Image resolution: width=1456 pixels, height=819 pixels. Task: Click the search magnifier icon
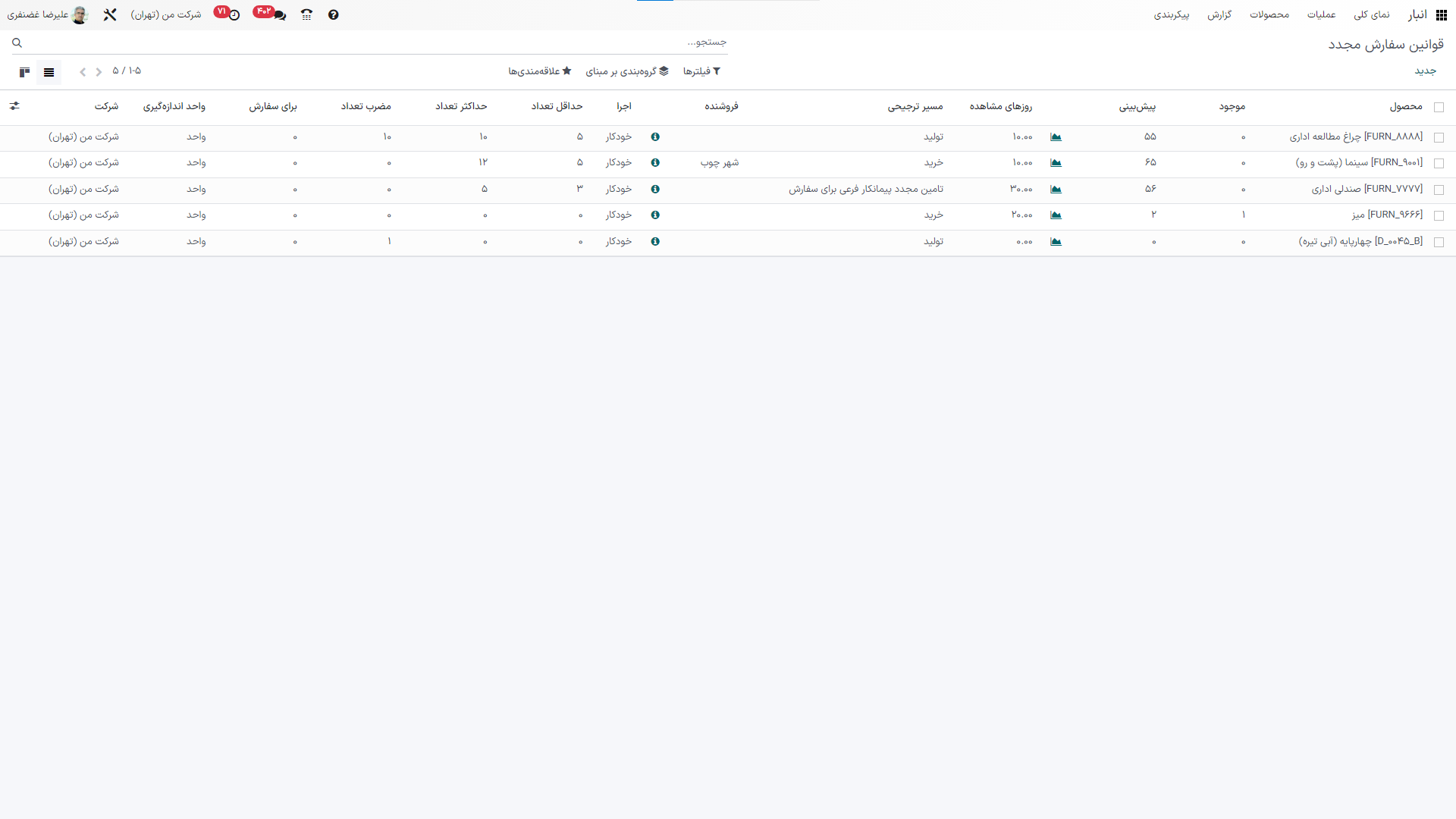(17, 43)
